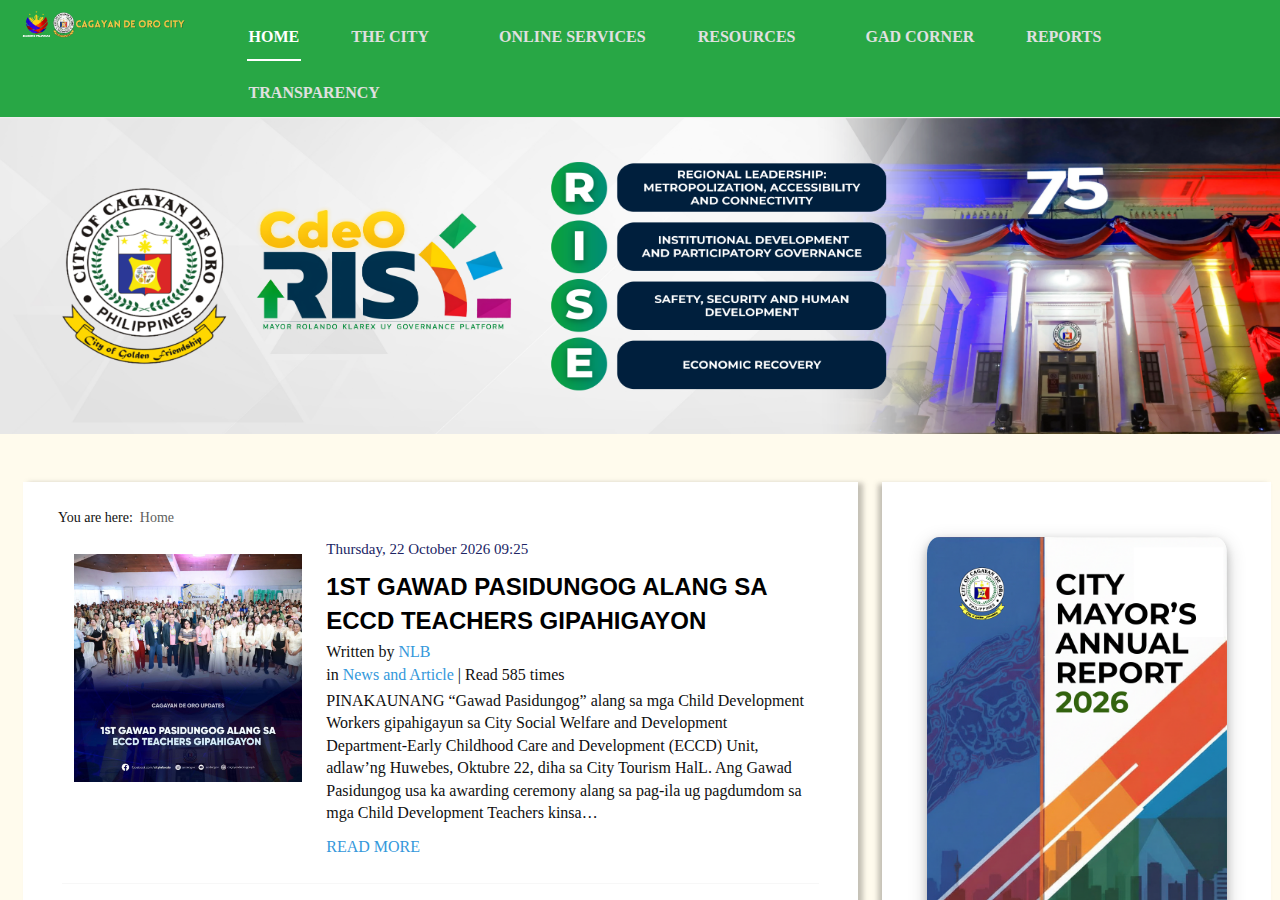This screenshot has width=1280, height=900.
Task: Open the News and Article category link
Action: 398,675
